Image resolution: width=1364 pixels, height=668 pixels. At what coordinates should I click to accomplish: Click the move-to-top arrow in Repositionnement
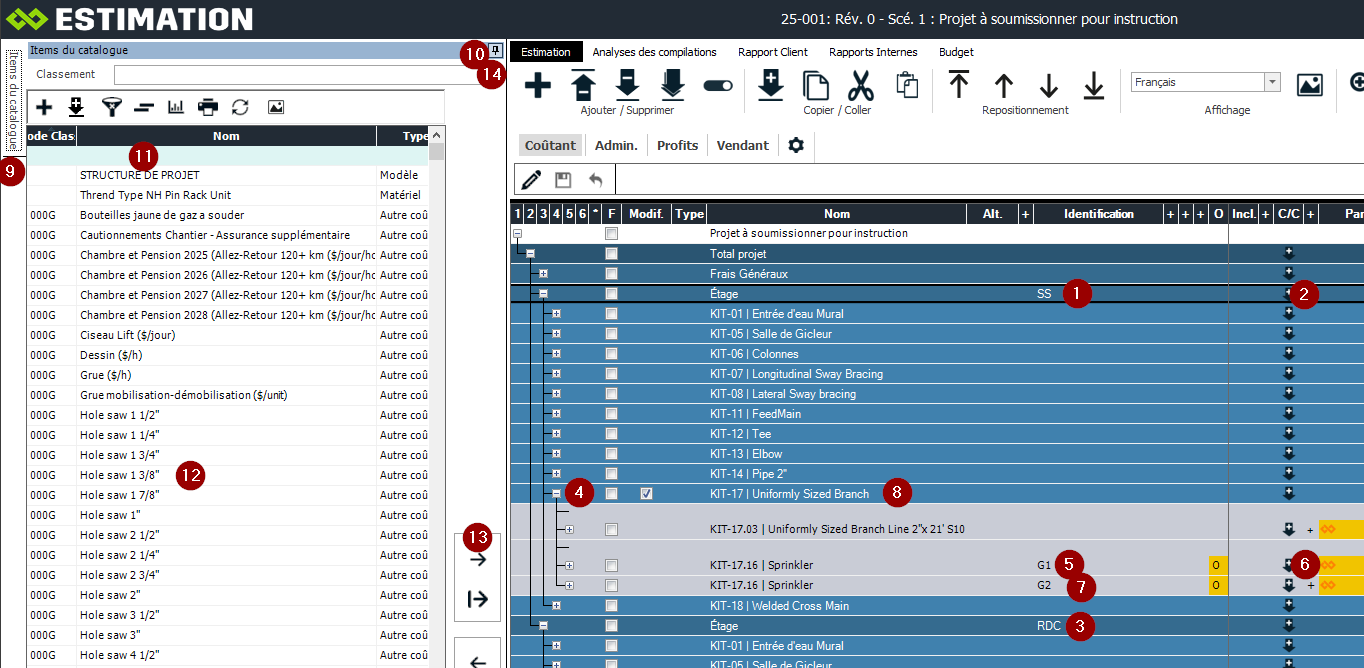(x=958, y=86)
